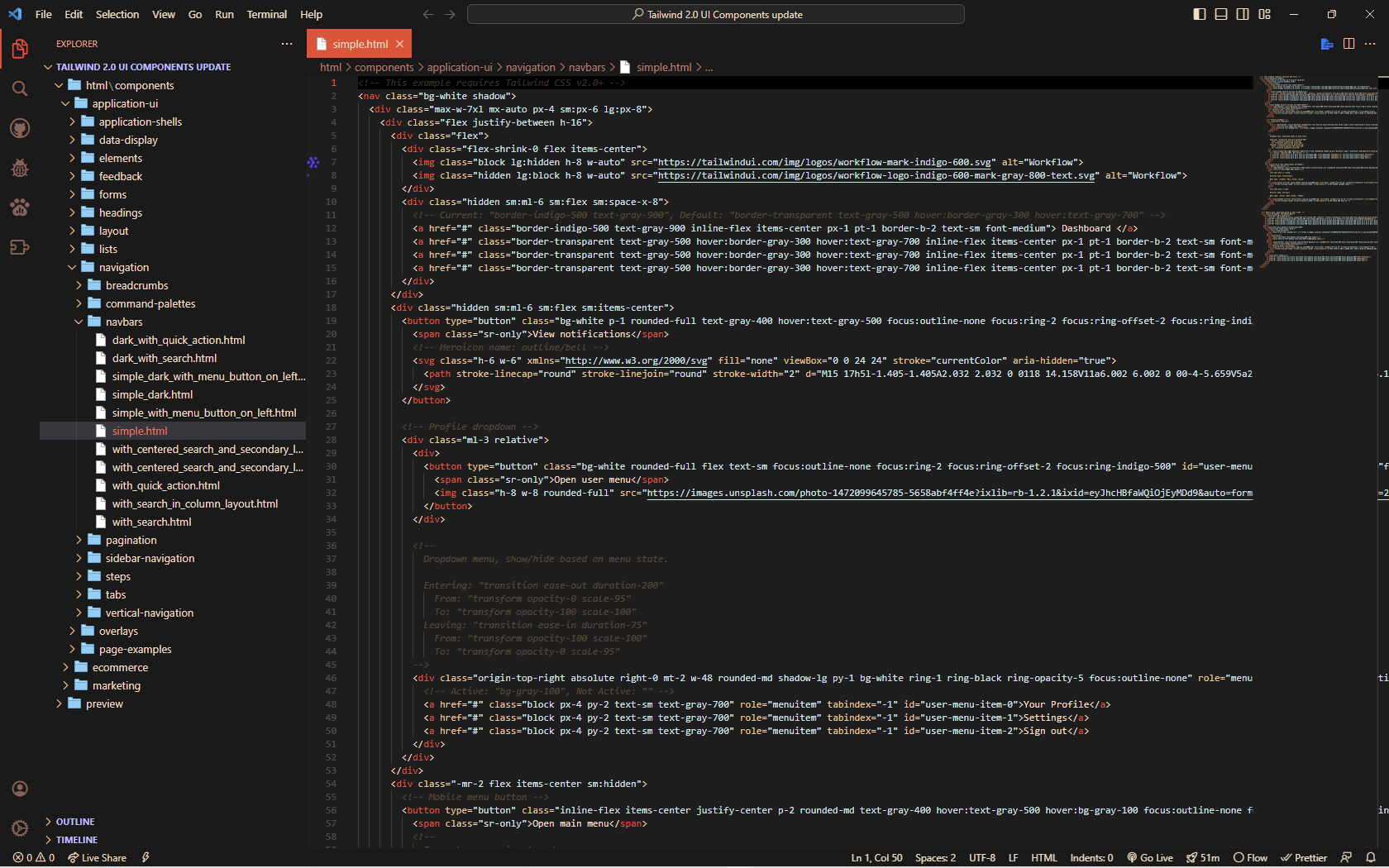Toggle the bottom Panel layout button
The image size is (1389, 868).
coord(1221,14)
